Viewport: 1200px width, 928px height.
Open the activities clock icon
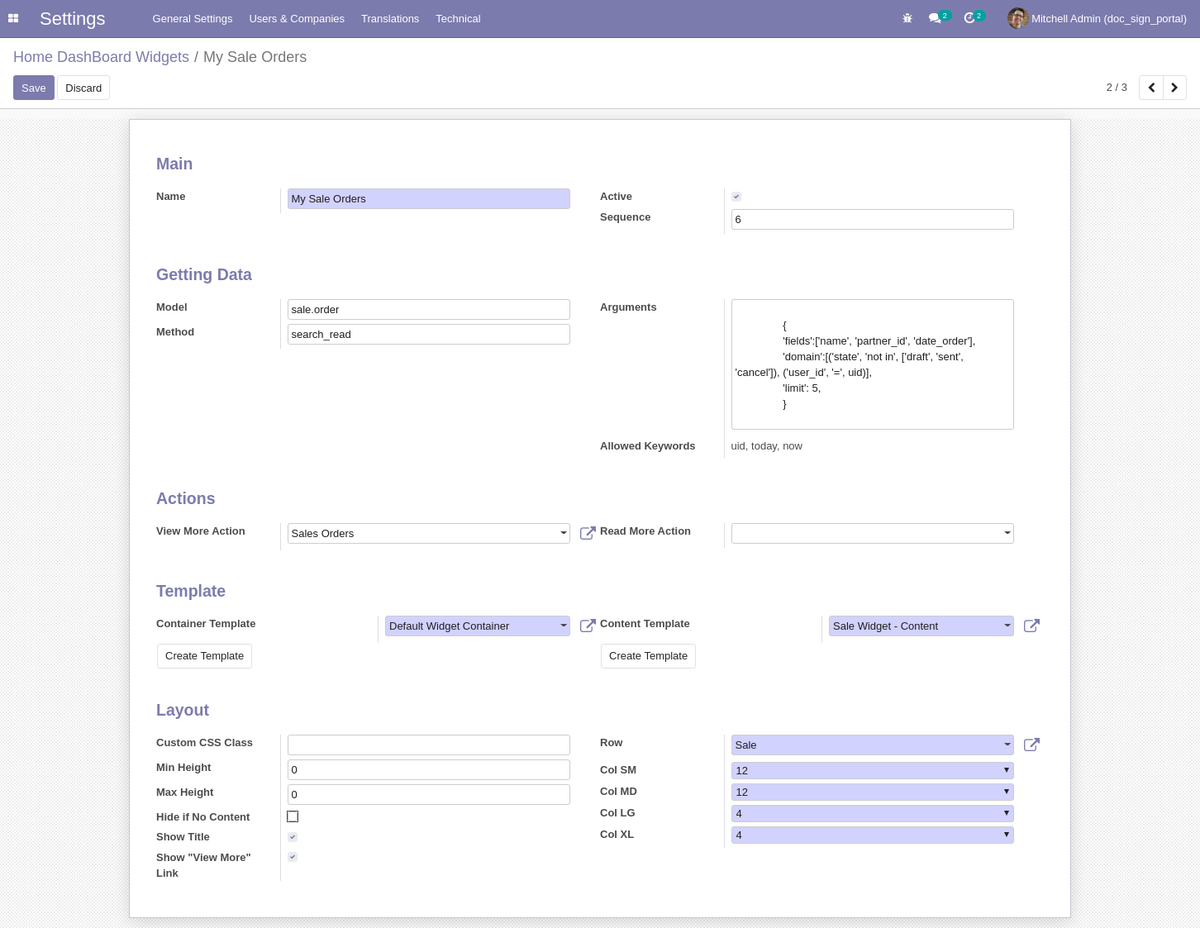click(969, 18)
